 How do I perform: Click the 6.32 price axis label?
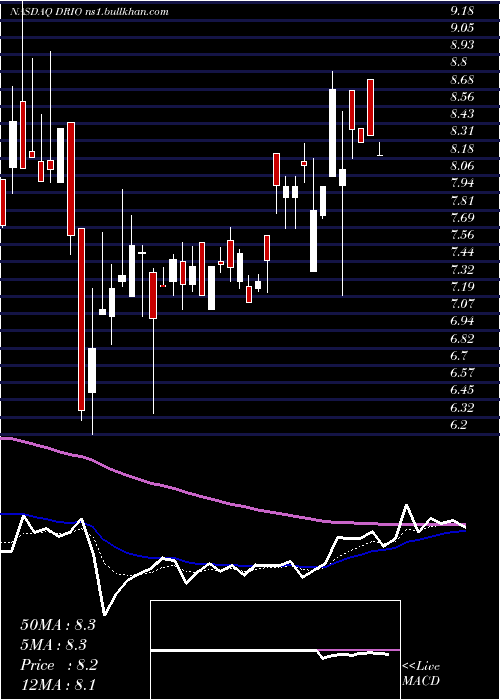(462, 408)
